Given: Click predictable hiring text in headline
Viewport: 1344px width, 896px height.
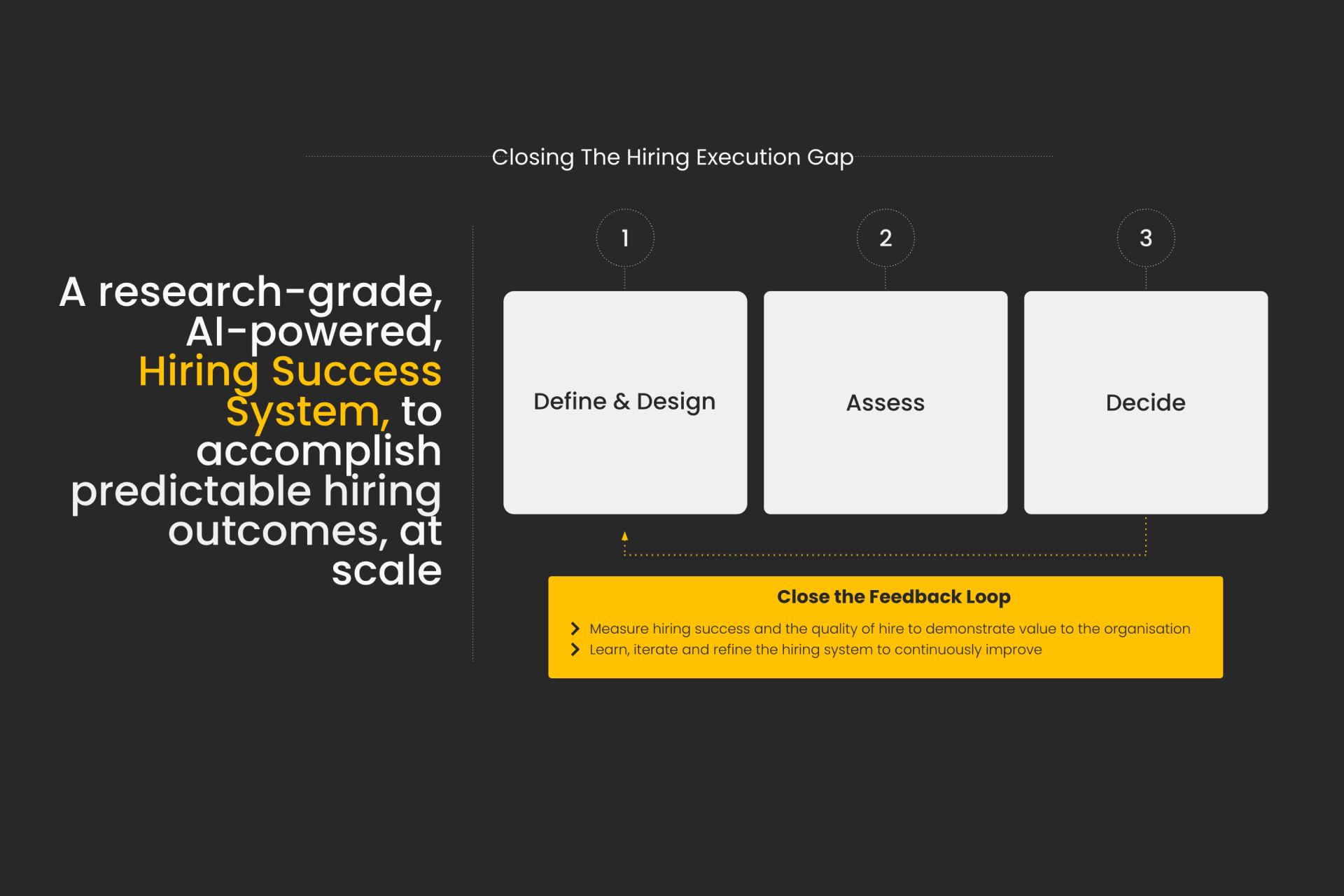Looking at the screenshot, I should point(256,491).
